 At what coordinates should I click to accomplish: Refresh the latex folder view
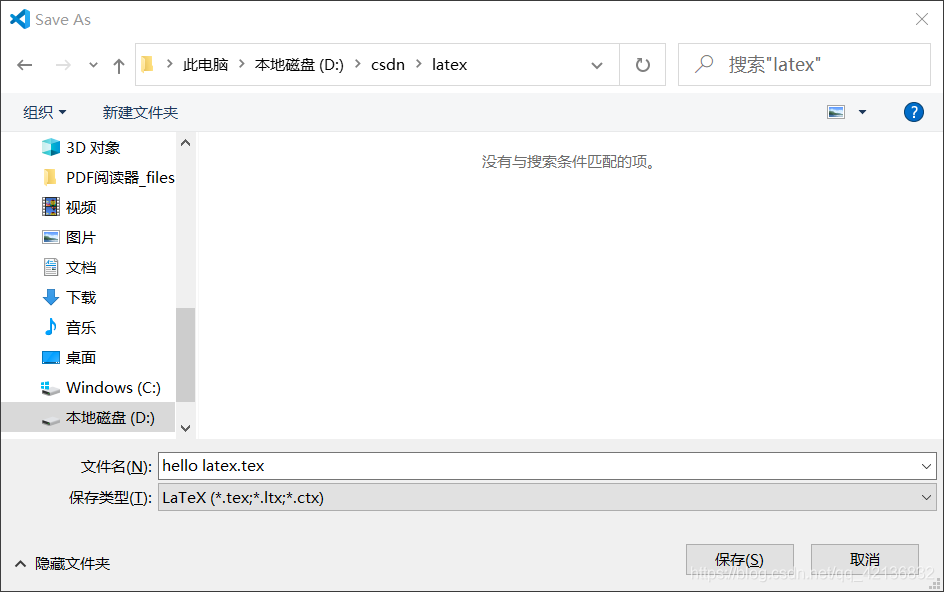point(642,64)
